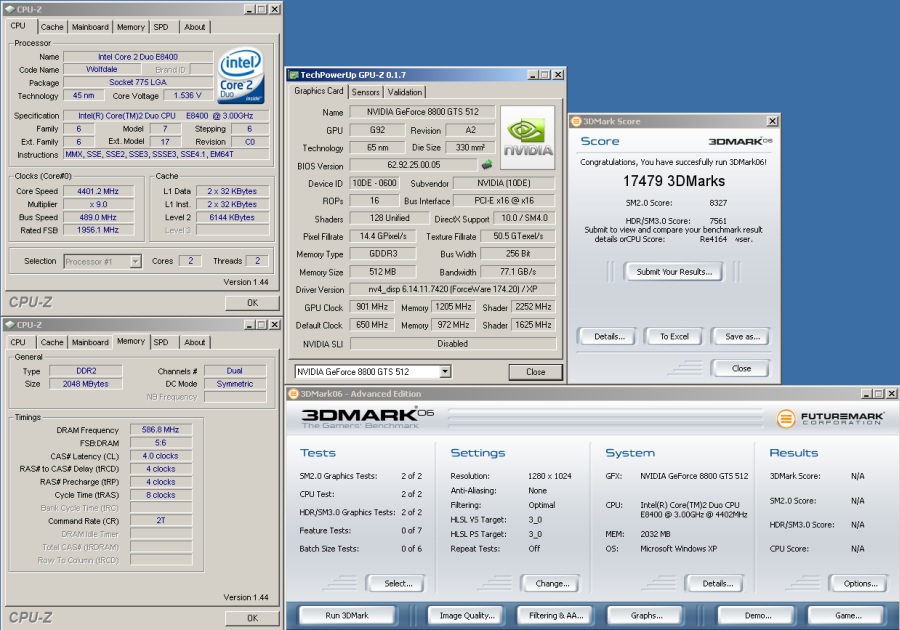
Task: Click Save as button in 3DMark Score
Action: coord(742,337)
